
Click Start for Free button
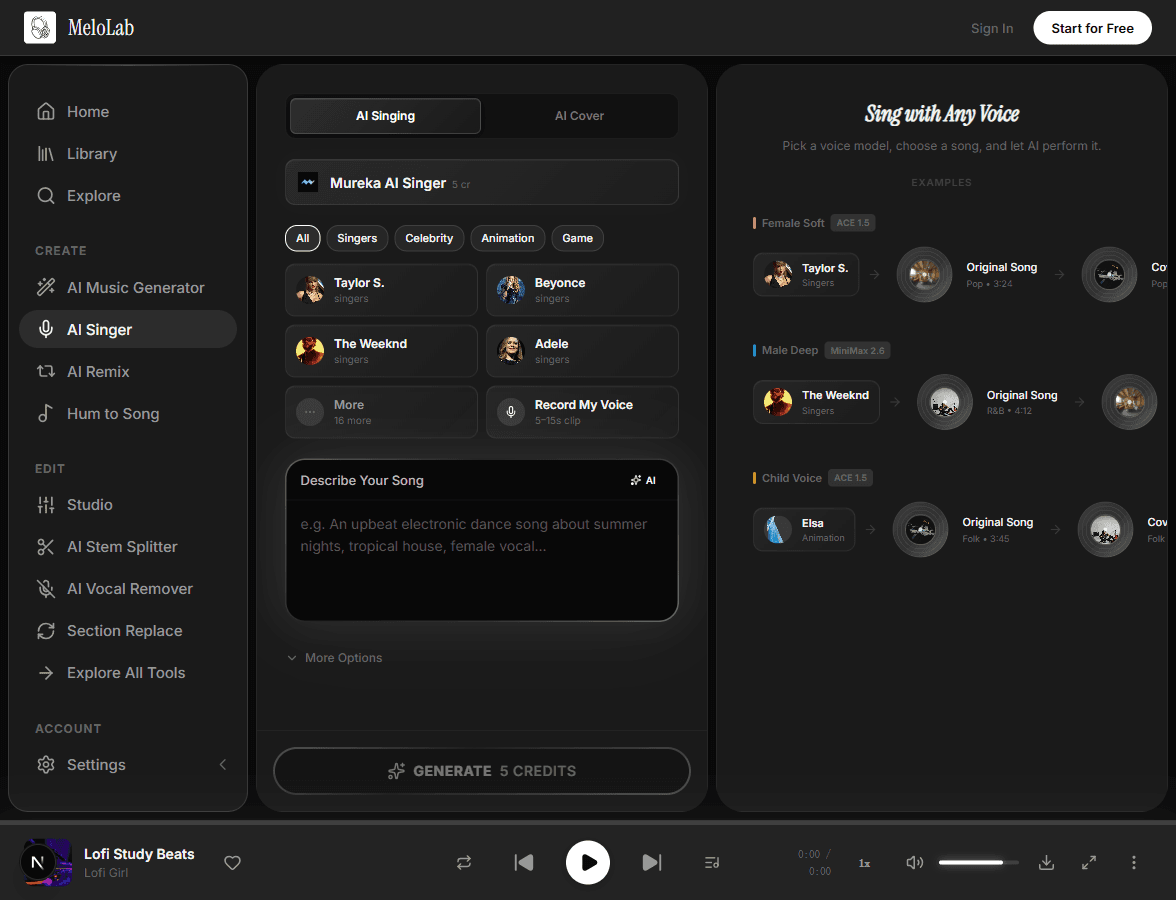1092,28
